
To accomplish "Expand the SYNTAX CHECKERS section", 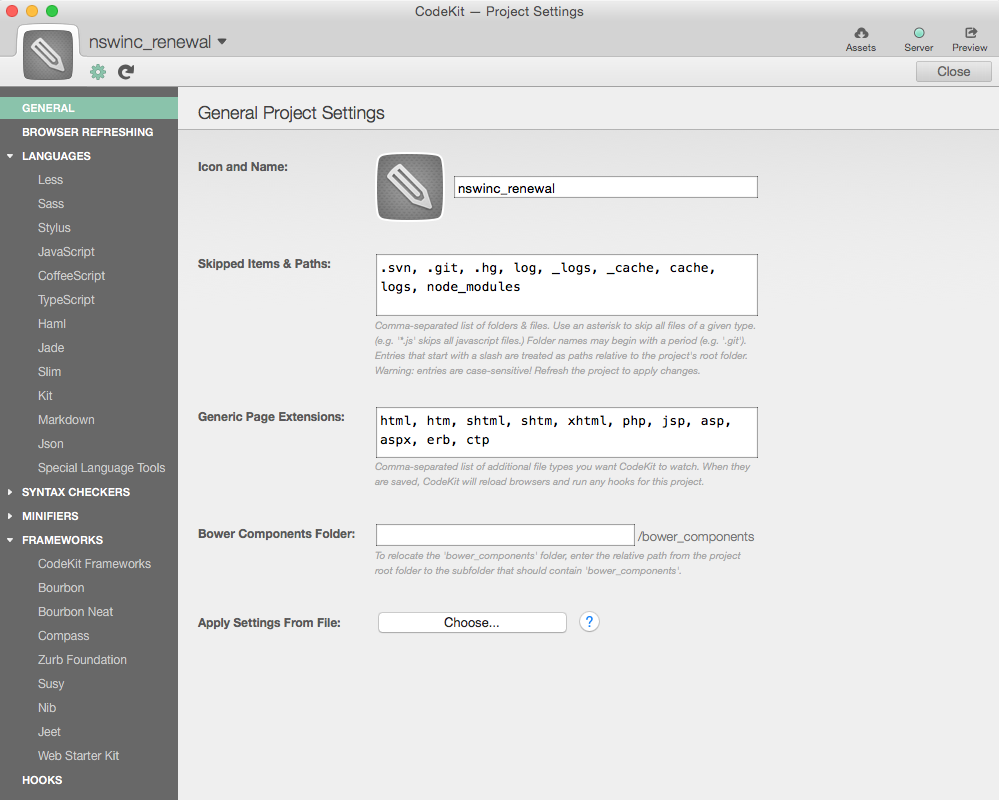I will 10,492.
